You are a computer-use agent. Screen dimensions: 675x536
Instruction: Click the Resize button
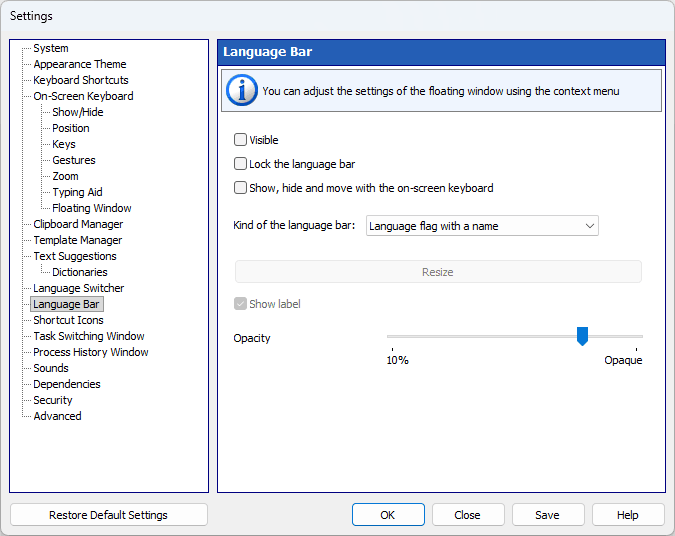tap(438, 272)
